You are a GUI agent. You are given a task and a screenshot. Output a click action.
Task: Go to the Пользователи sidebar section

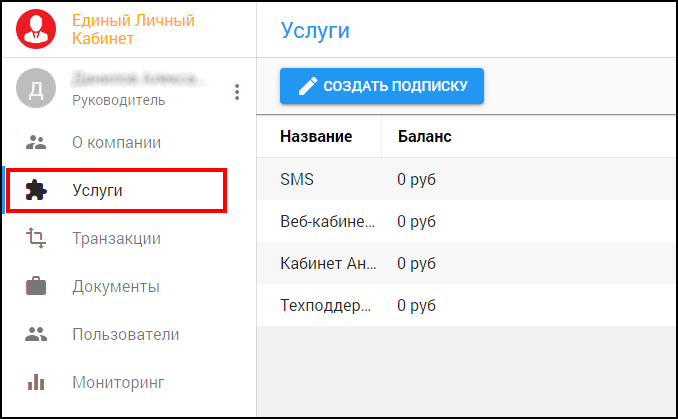coord(125,334)
